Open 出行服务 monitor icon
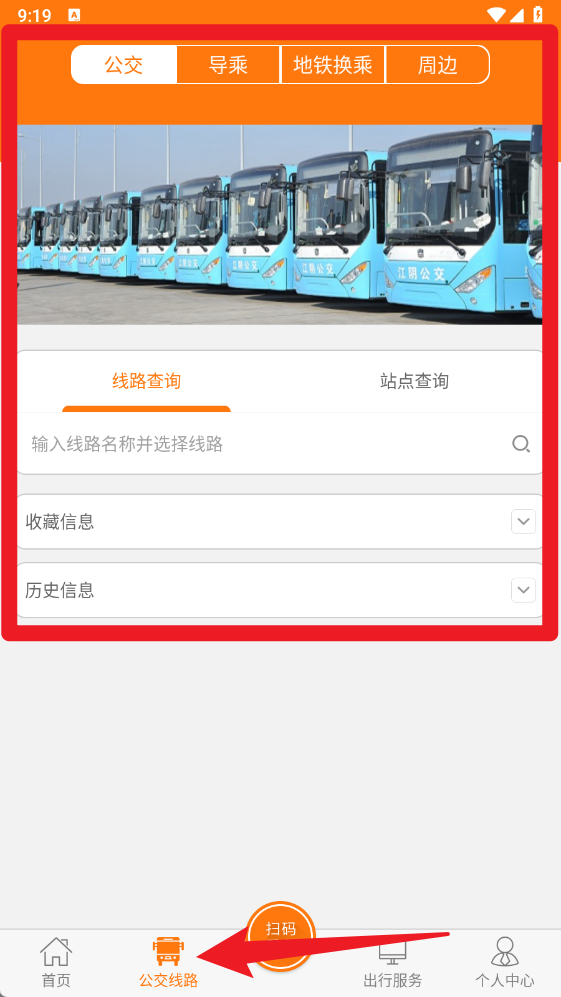561x997 pixels. point(392,952)
